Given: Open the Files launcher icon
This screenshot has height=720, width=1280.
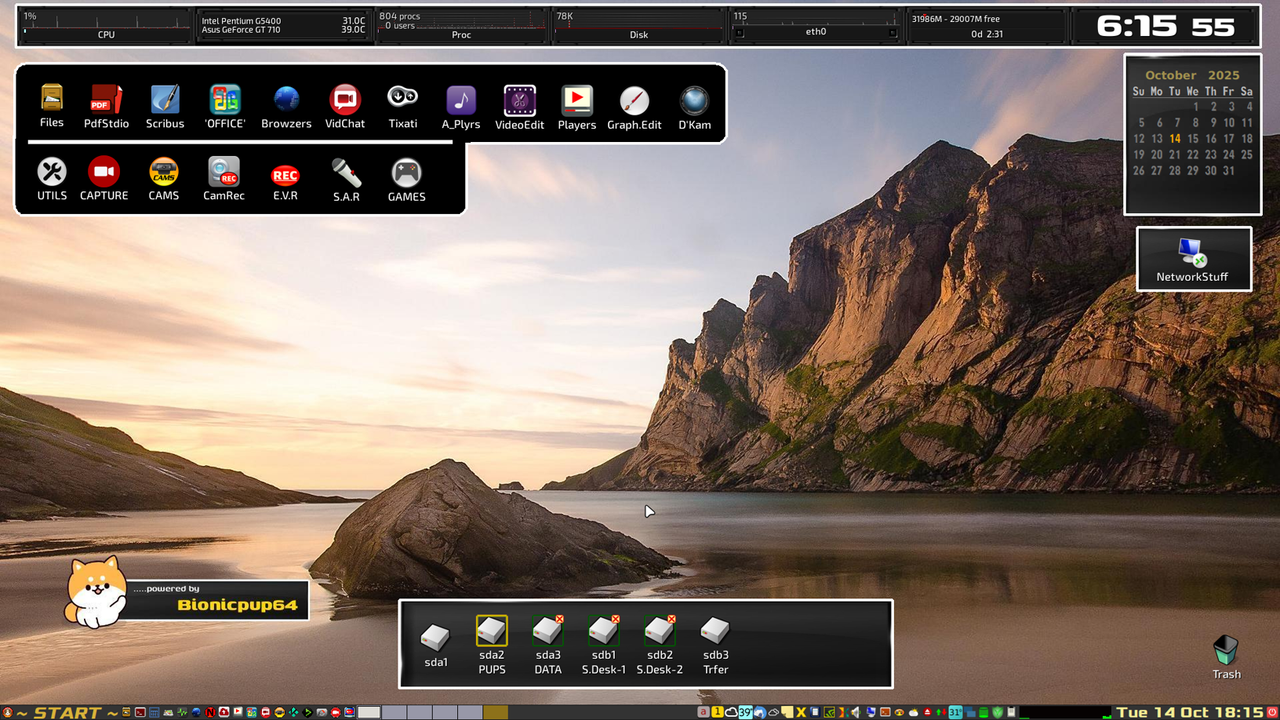Looking at the screenshot, I should point(52,98).
